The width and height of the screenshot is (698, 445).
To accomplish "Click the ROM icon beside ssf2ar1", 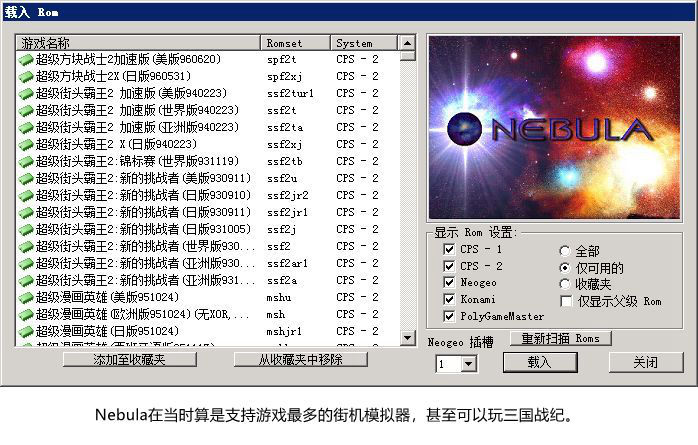I will (x=26, y=263).
